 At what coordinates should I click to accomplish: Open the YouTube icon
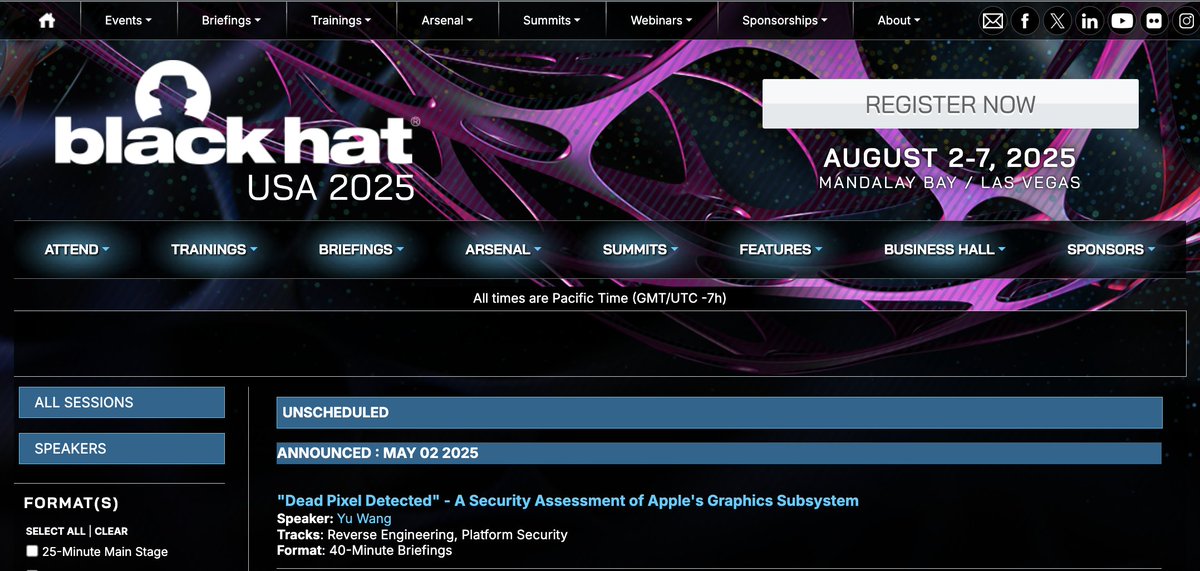click(1122, 20)
